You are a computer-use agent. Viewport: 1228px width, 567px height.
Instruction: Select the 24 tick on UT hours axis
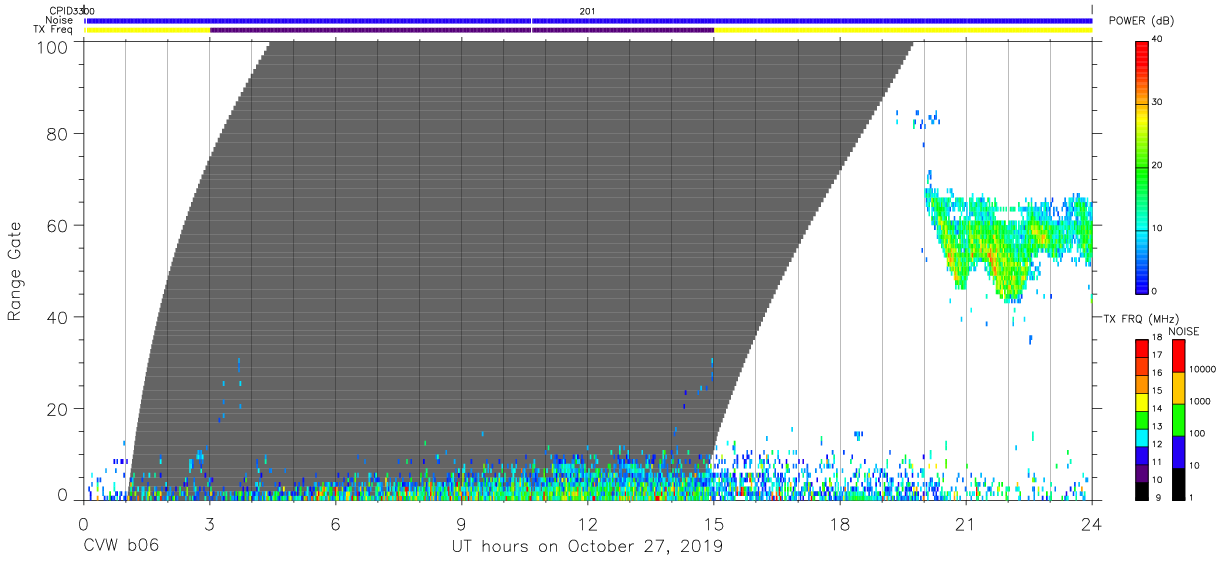[1092, 523]
